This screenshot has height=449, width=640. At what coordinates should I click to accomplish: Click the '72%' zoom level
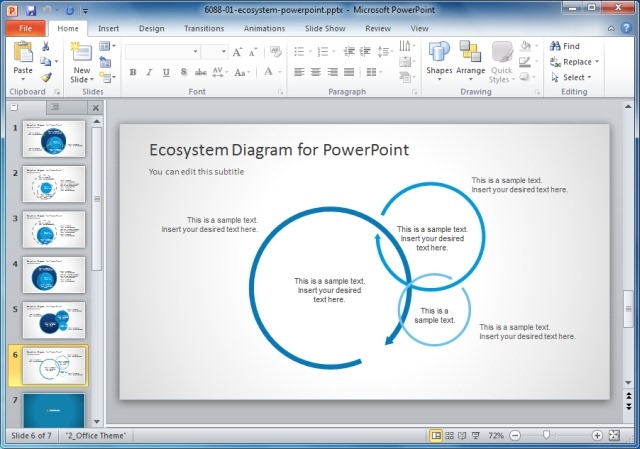tap(496, 436)
